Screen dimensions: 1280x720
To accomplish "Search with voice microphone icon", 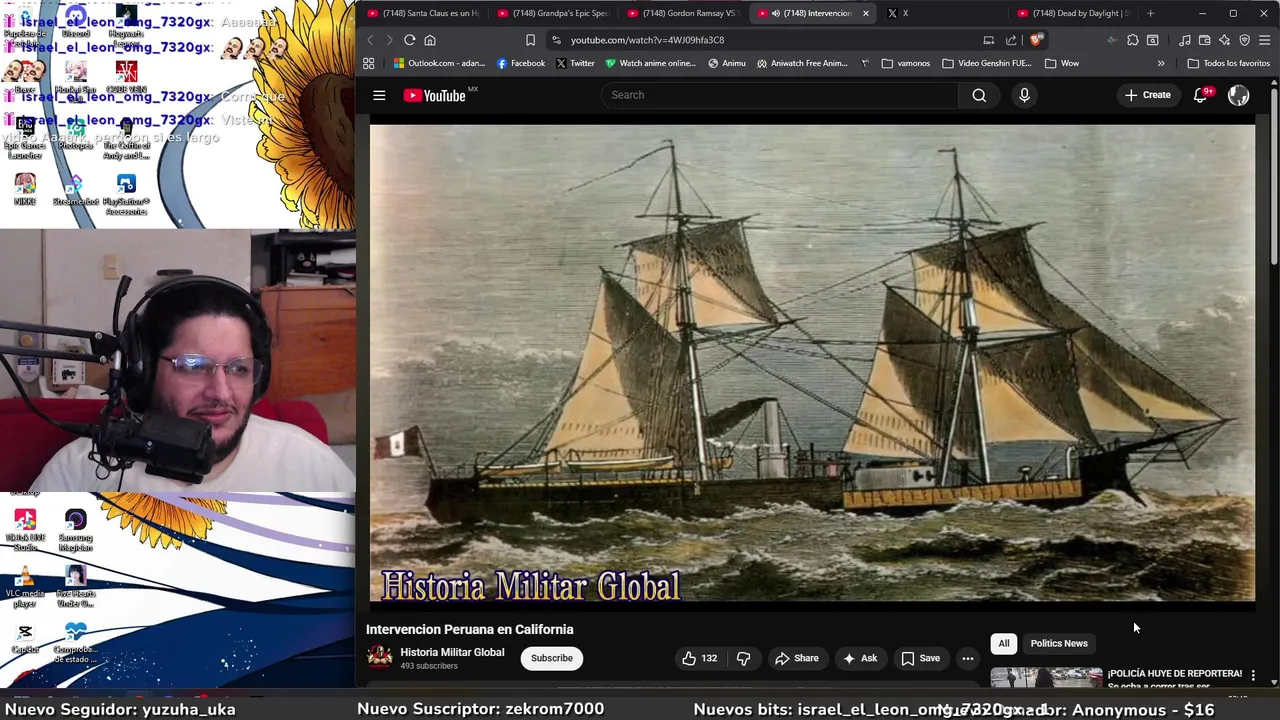I will (x=1024, y=95).
